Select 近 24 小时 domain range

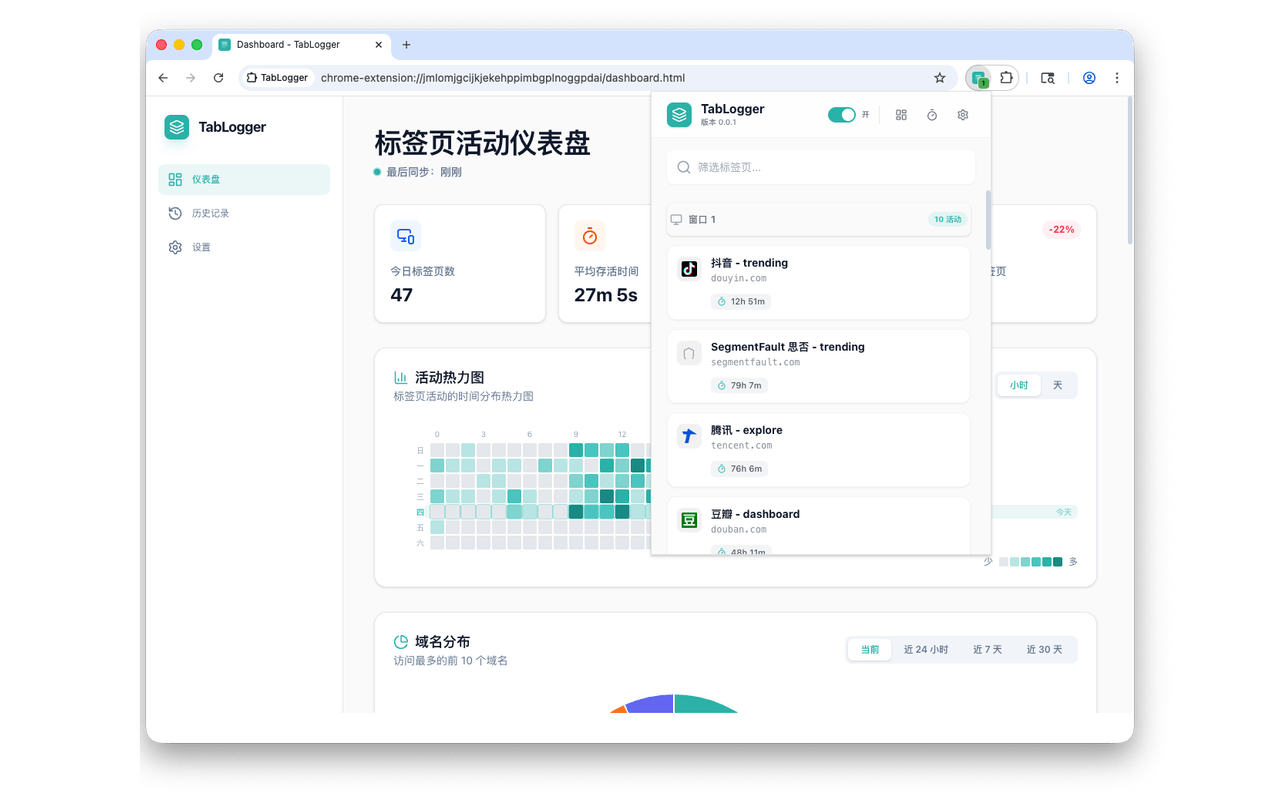point(925,649)
